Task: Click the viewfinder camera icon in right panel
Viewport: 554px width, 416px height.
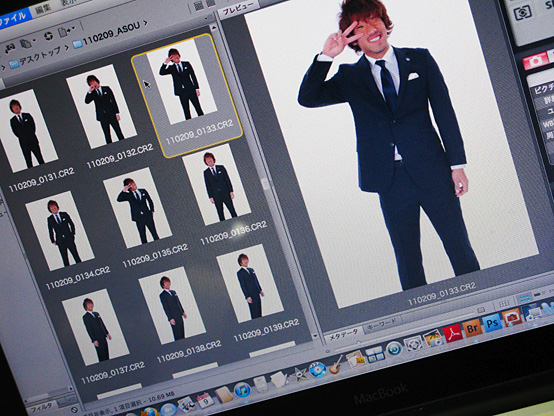Action: [522, 13]
